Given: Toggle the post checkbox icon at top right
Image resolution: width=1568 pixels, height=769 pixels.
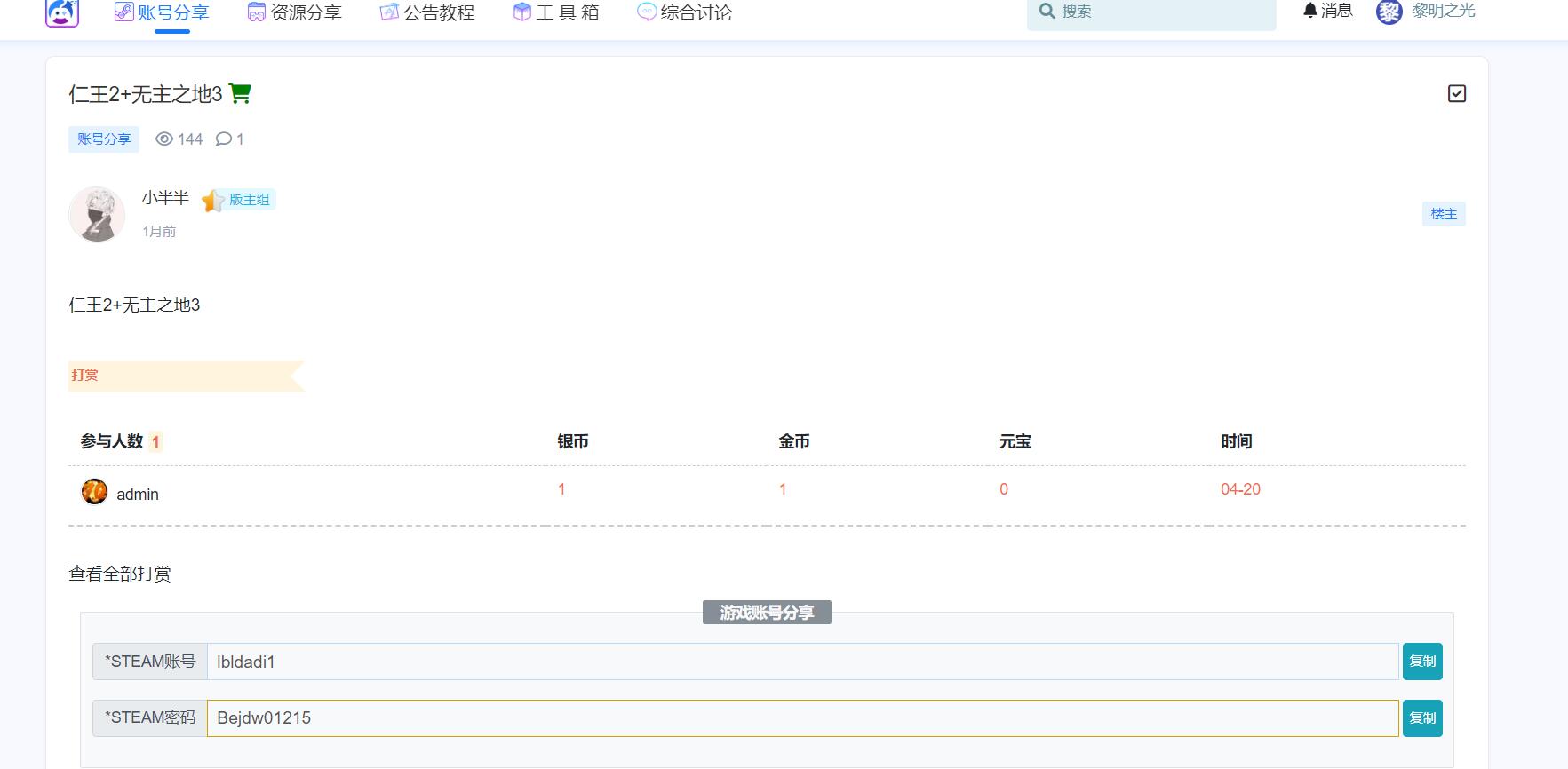Looking at the screenshot, I should [1457, 93].
